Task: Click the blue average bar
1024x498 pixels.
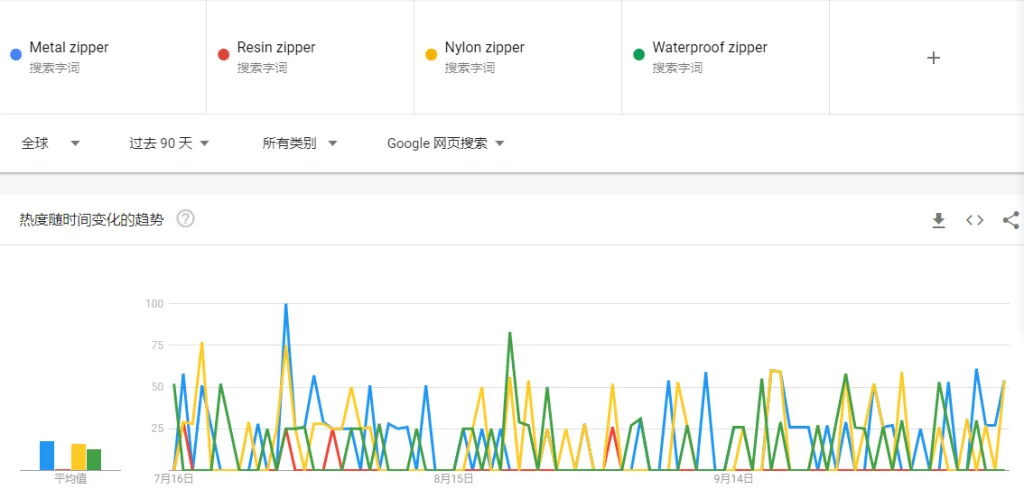Action: tap(47, 455)
